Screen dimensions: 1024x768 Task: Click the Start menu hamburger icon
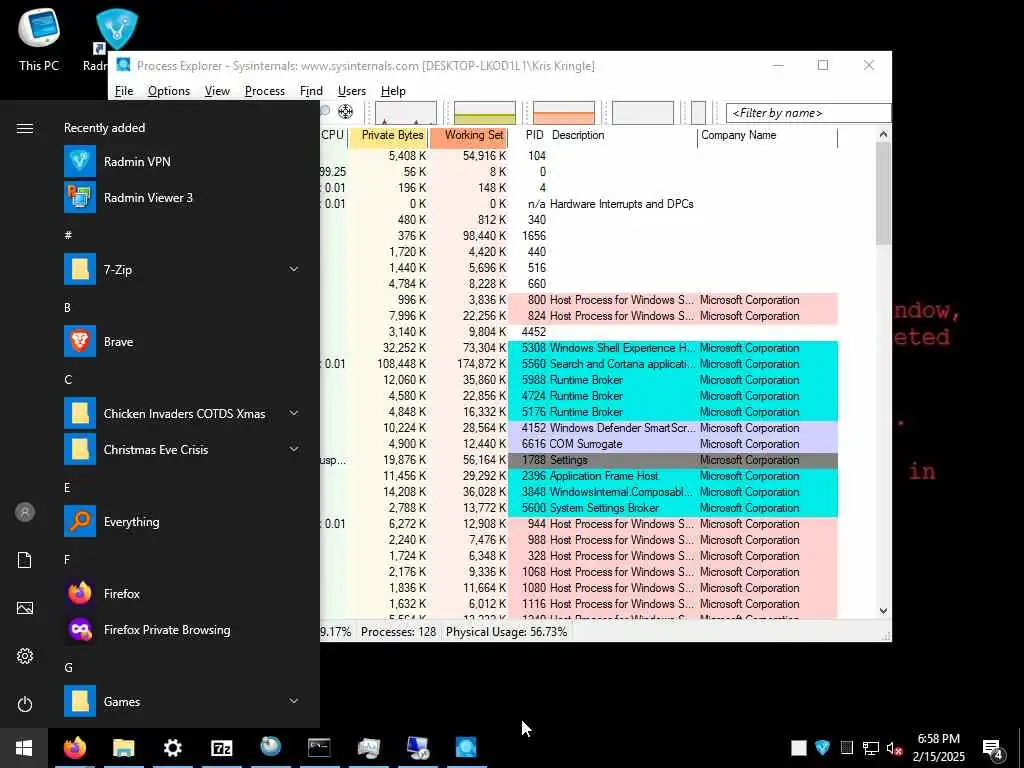[x=25, y=128]
